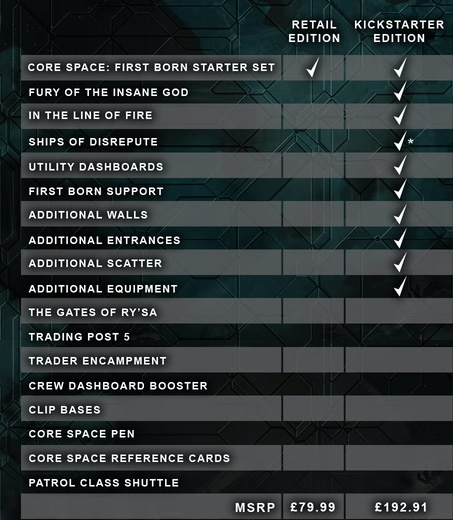Viewport: 453px width, 520px height.
Task: Click Kickstarter checkmark for First Born Support
Action: 400,189
